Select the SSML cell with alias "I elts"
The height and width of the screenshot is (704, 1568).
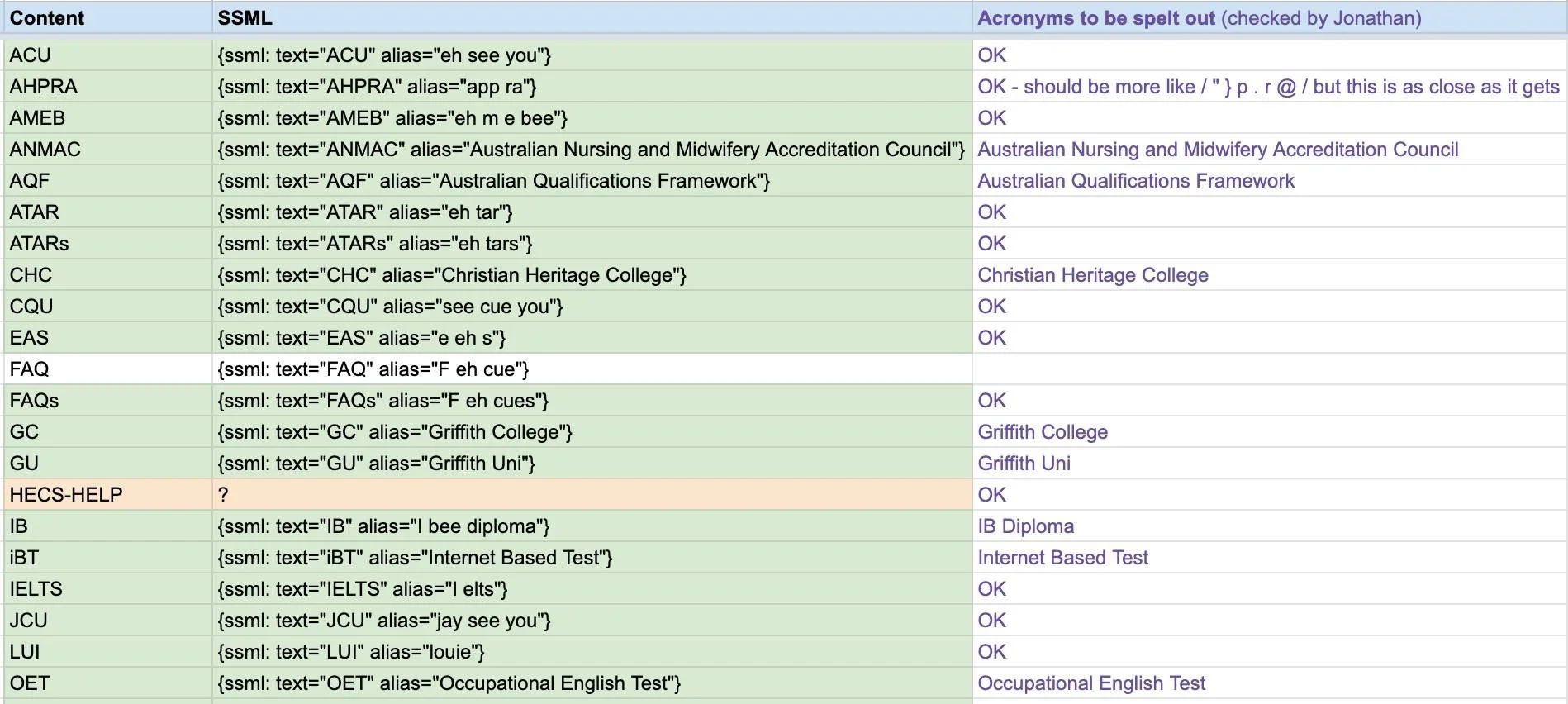(592, 589)
